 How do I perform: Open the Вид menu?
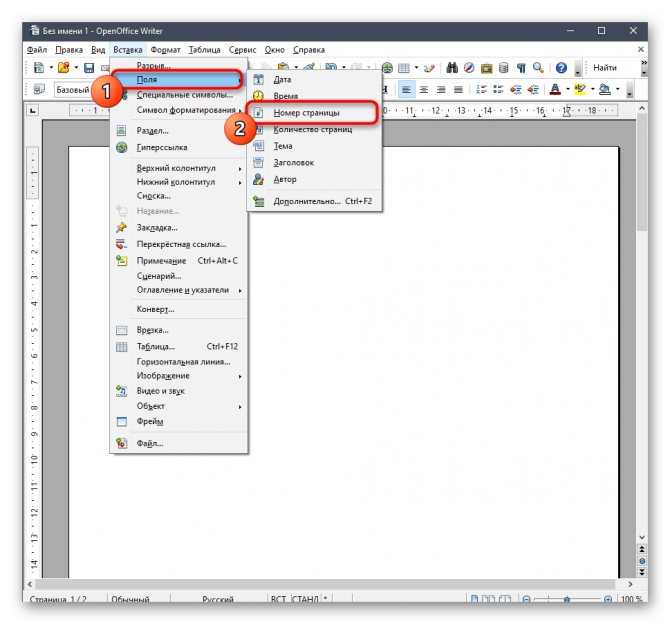(98, 50)
